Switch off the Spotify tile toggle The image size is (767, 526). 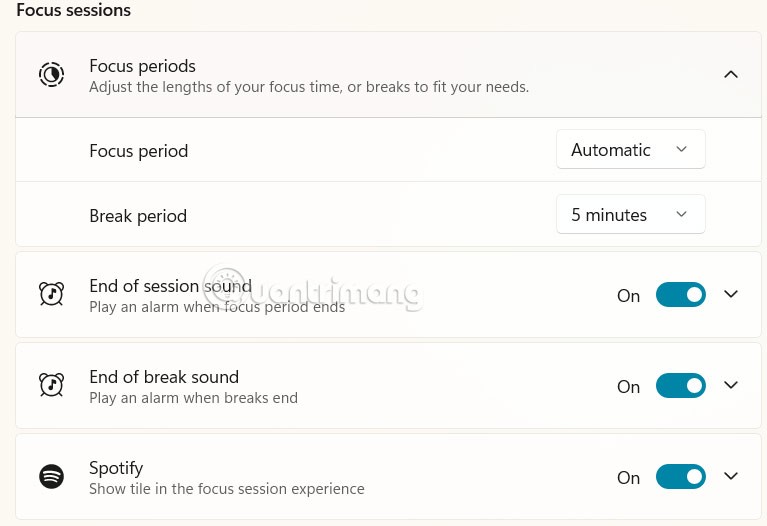point(680,477)
